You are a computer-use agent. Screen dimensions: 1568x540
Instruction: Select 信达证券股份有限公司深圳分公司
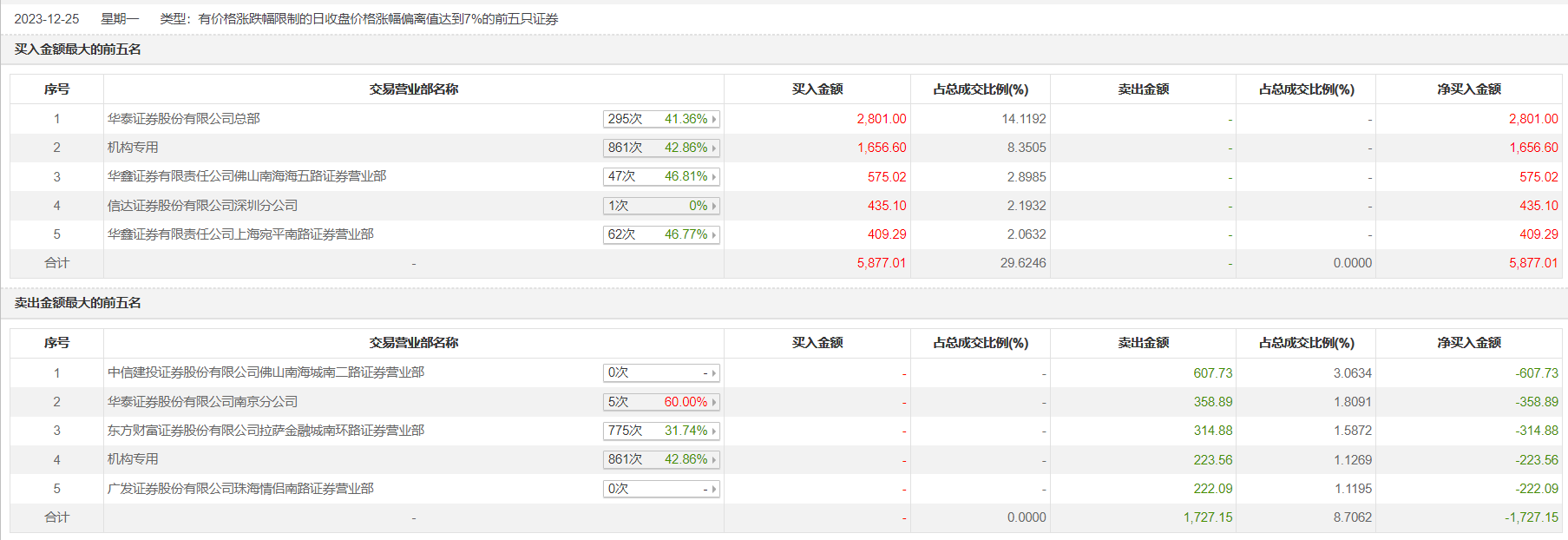point(202,206)
